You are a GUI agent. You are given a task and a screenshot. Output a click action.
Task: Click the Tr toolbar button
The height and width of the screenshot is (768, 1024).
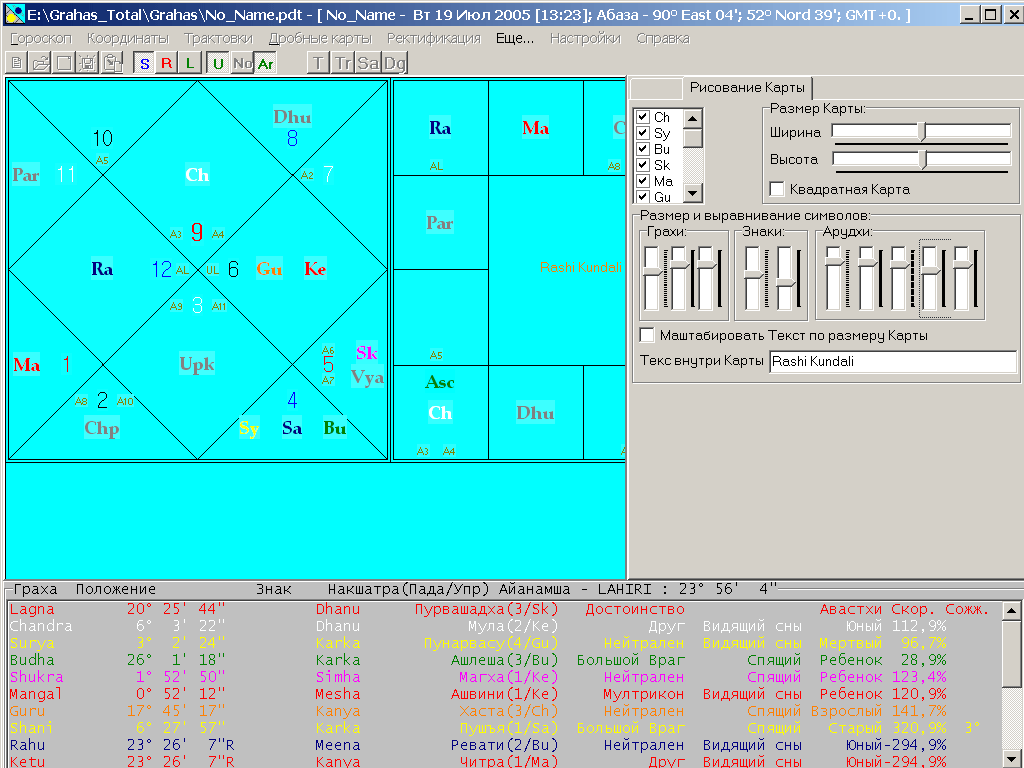pyautogui.click(x=344, y=63)
